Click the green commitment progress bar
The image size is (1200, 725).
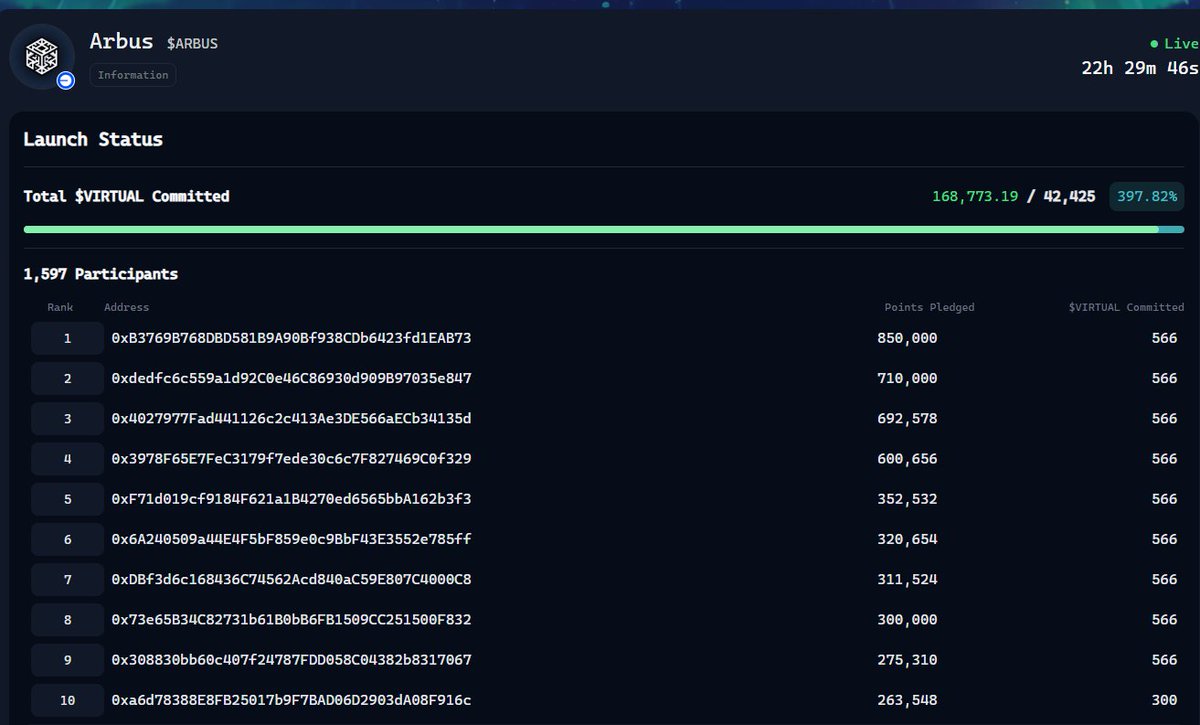[x=600, y=229]
